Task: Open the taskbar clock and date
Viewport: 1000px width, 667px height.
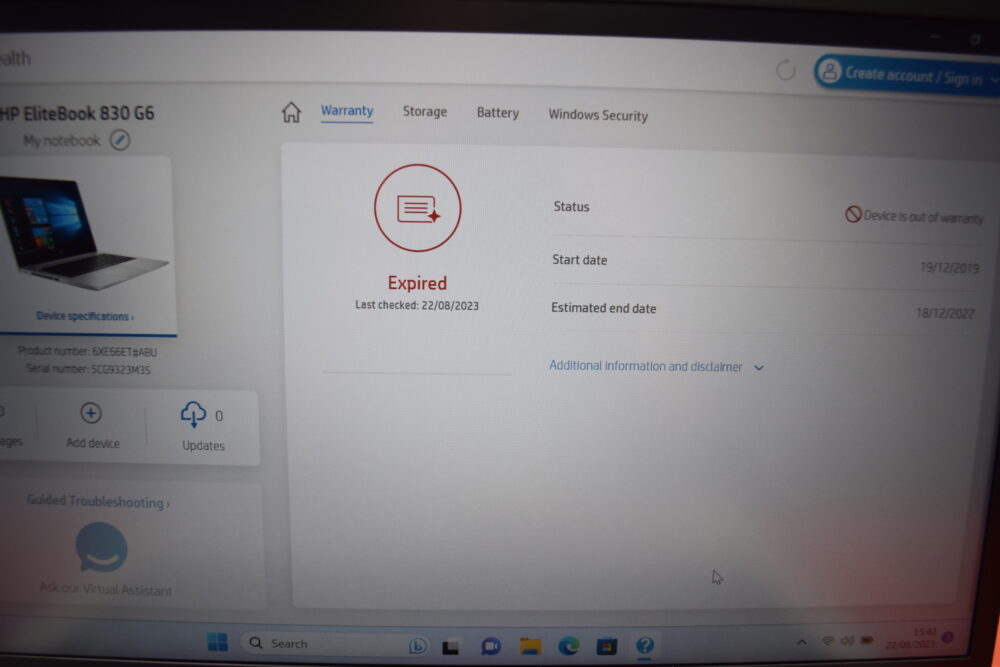Action: coord(911,638)
